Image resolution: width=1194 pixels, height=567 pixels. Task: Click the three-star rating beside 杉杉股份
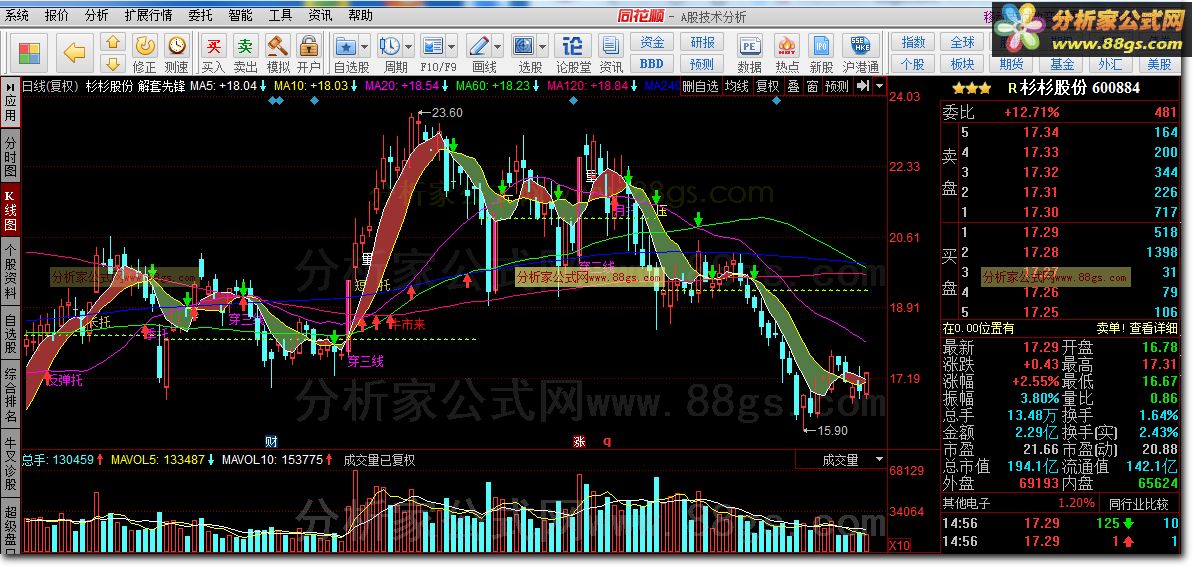tap(972, 88)
